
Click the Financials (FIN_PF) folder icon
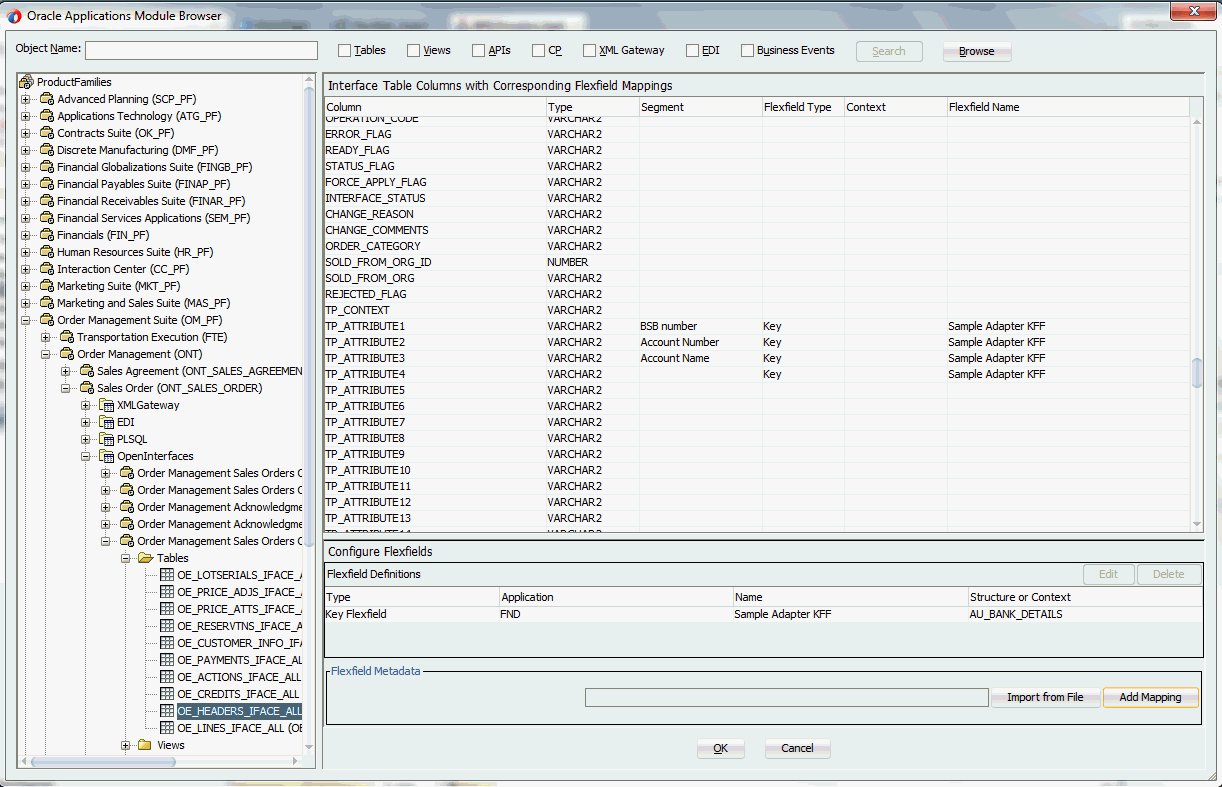(47, 235)
